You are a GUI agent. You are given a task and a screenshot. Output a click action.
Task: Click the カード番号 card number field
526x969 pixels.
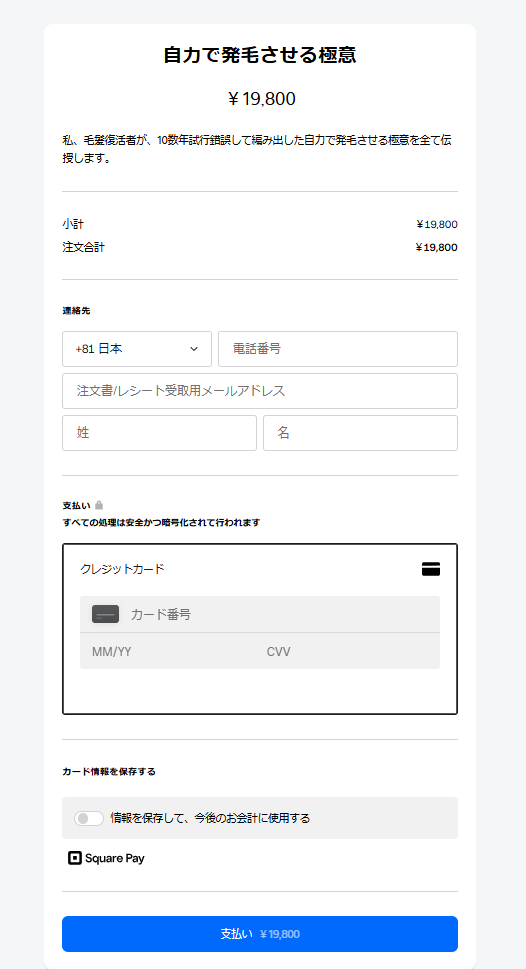click(x=260, y=614)
